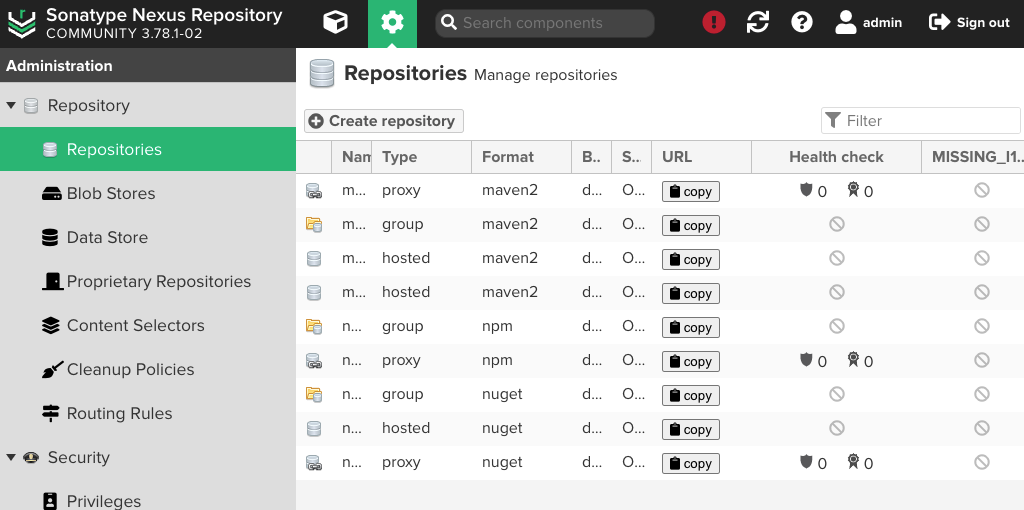Click disabled health check icon in nuget hosted row
The image size is (1024, 510).
pos(837,428)
